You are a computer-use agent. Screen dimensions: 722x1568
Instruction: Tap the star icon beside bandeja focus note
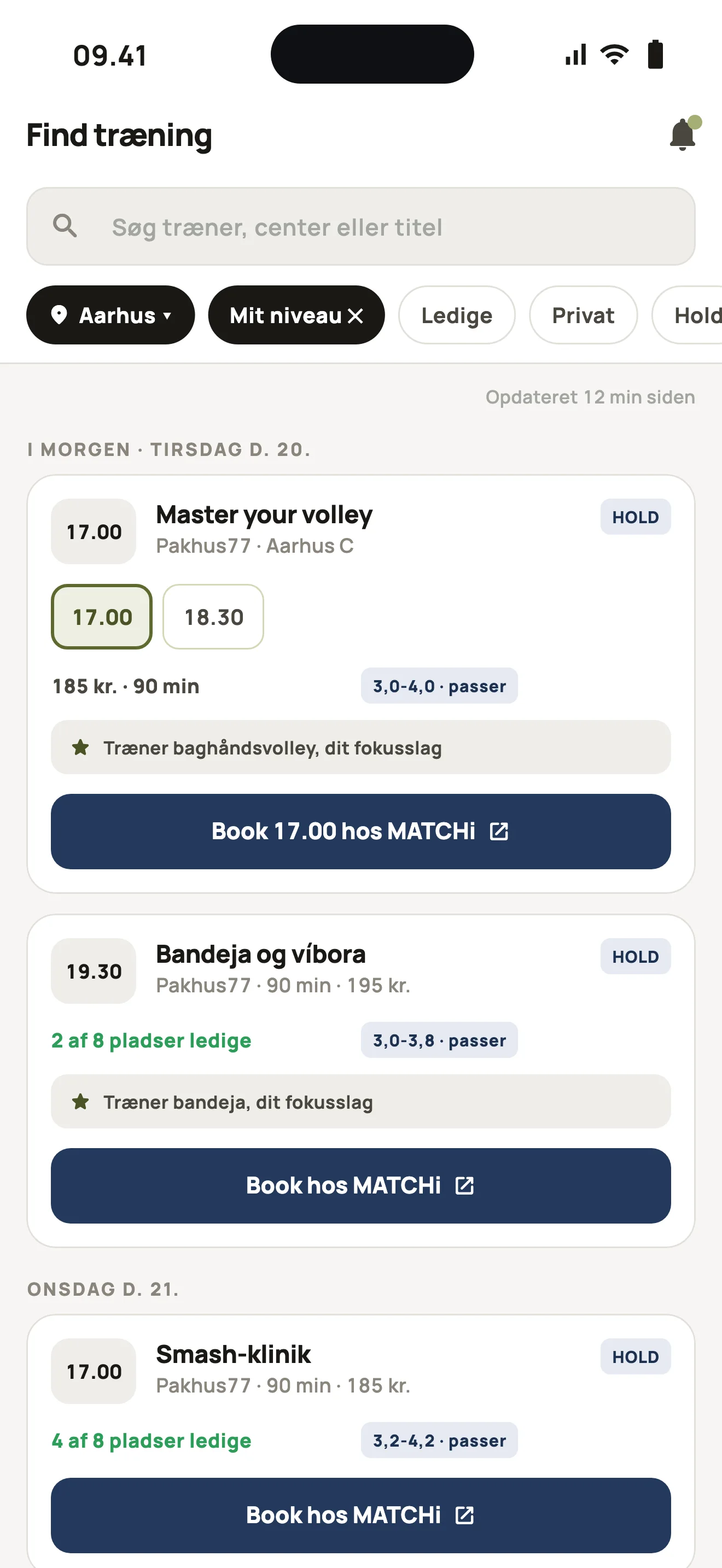point(80,1101)
